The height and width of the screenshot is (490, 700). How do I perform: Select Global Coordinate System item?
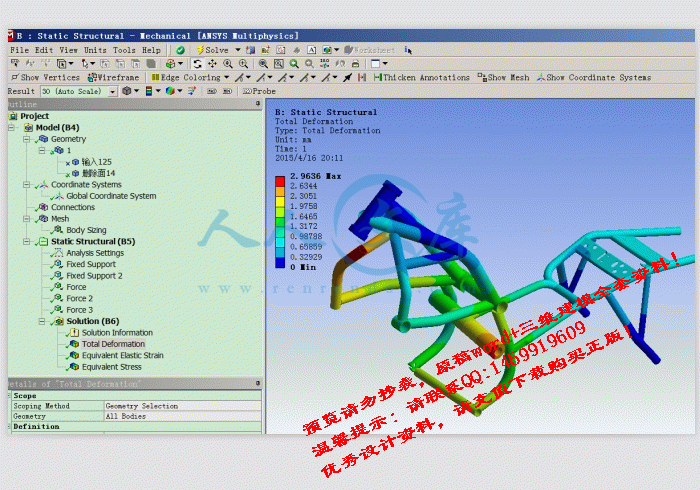coord(111,196)
